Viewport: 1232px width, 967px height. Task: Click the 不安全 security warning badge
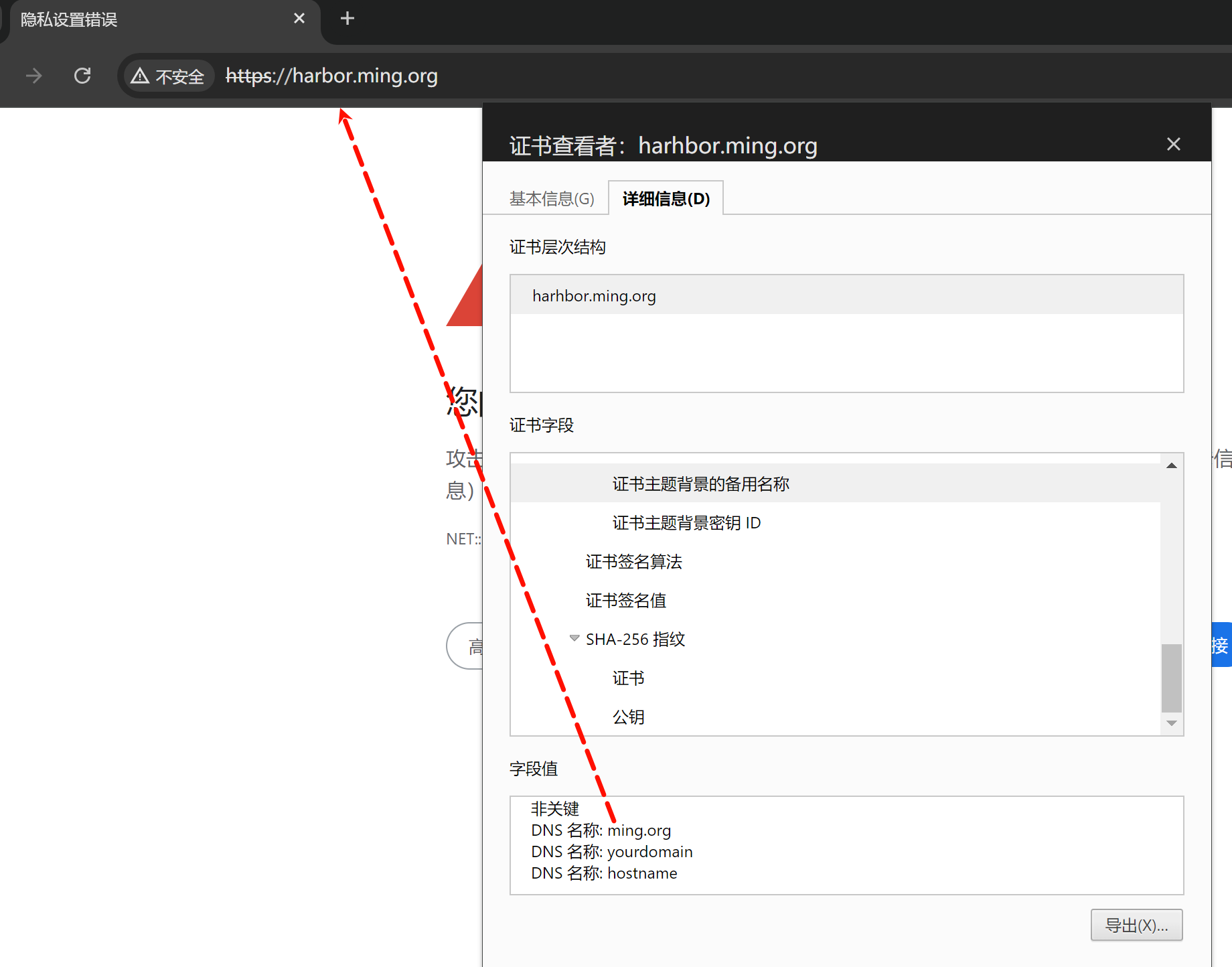[168, 76]
